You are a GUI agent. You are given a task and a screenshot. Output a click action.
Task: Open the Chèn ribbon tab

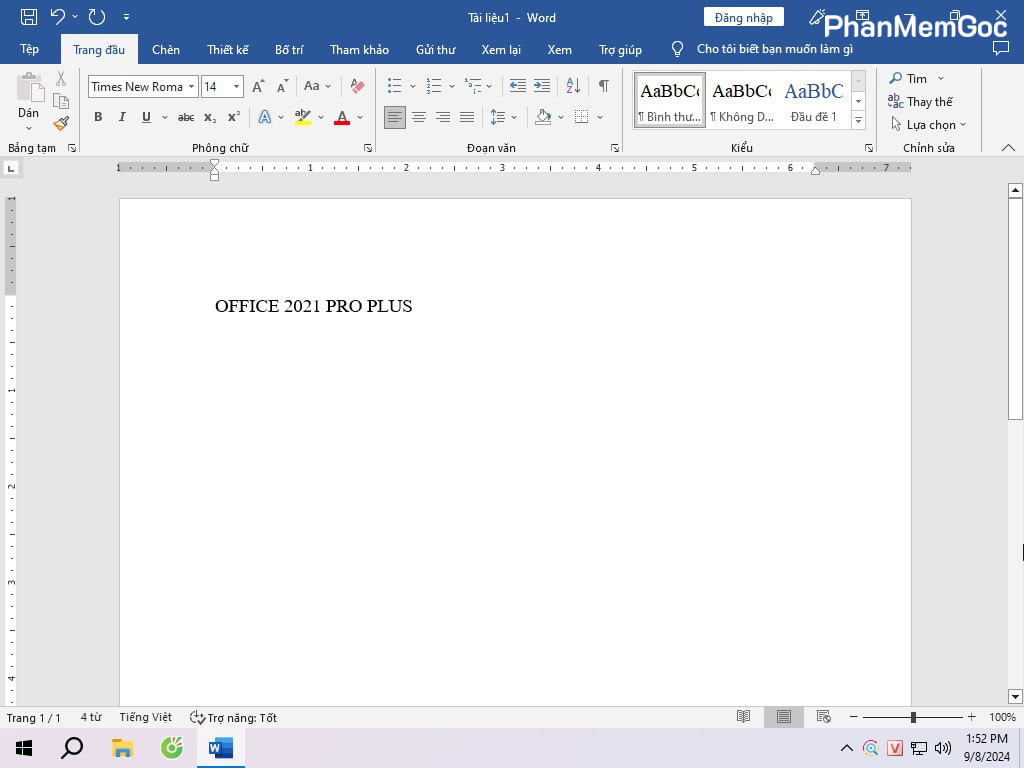(x=166, y=49)
